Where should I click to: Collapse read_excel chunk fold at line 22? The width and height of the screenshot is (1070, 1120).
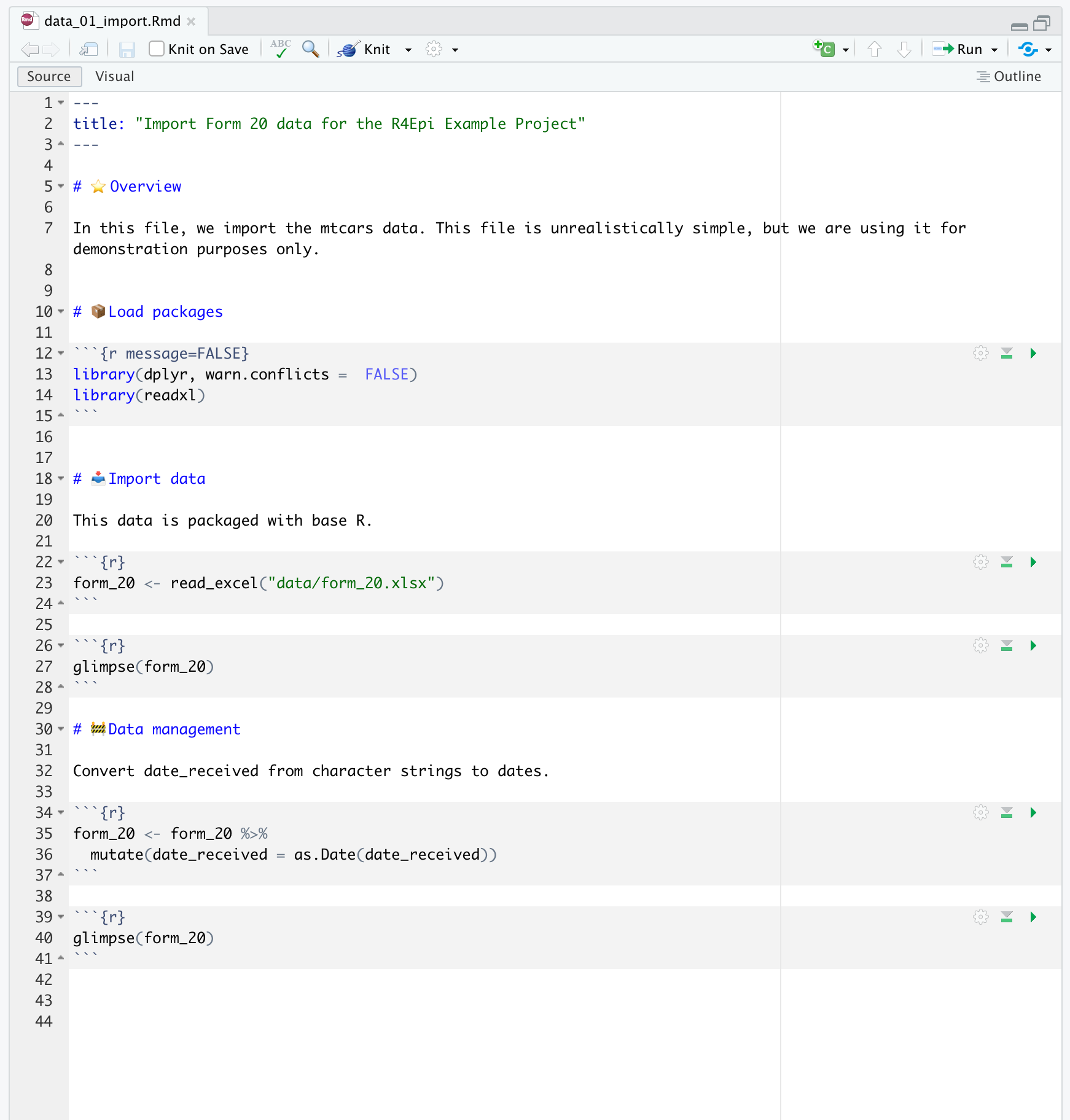tap(61, 562)
